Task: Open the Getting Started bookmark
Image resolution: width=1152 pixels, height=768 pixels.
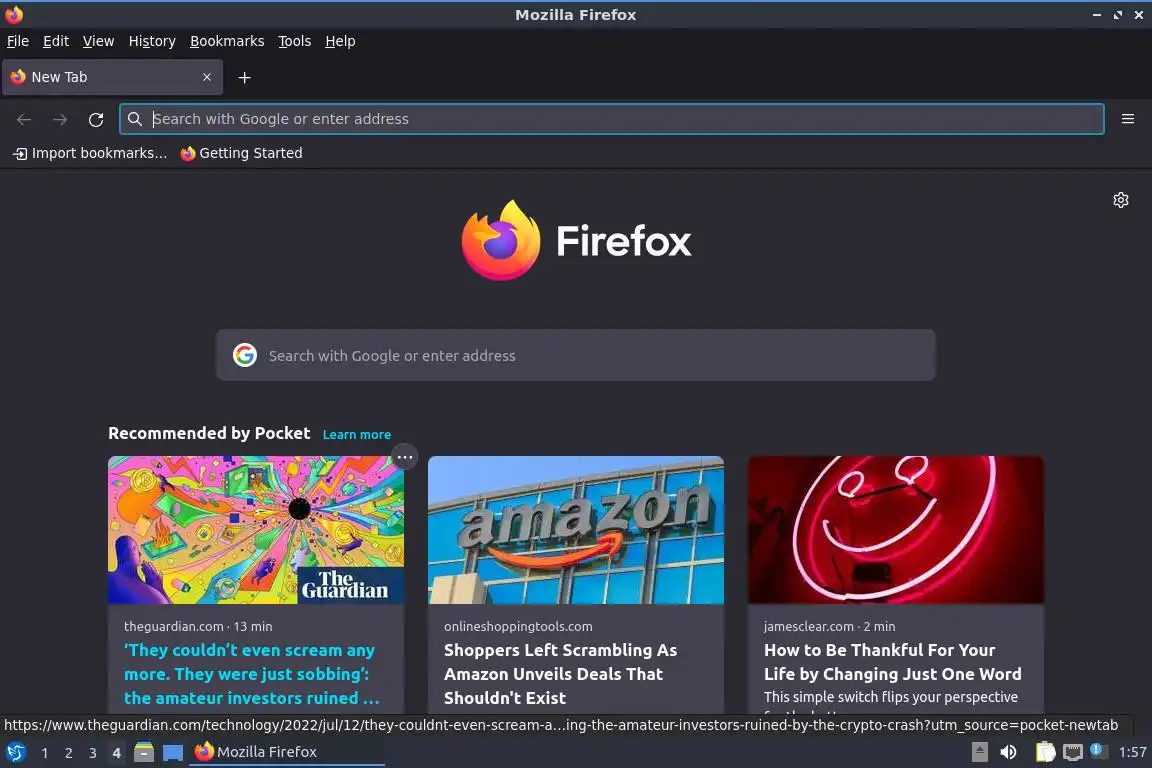Action: tap(242, 153)
